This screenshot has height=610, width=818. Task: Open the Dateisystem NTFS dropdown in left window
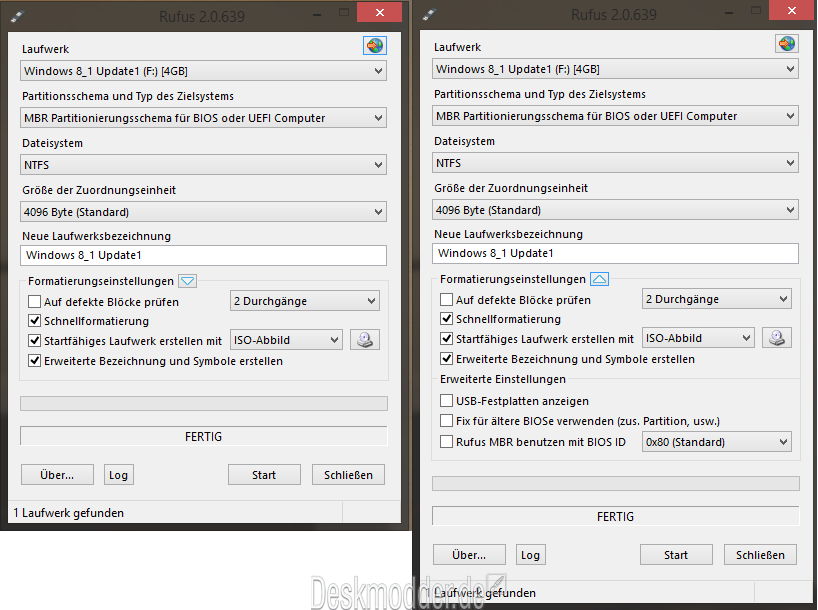(203, 165)
